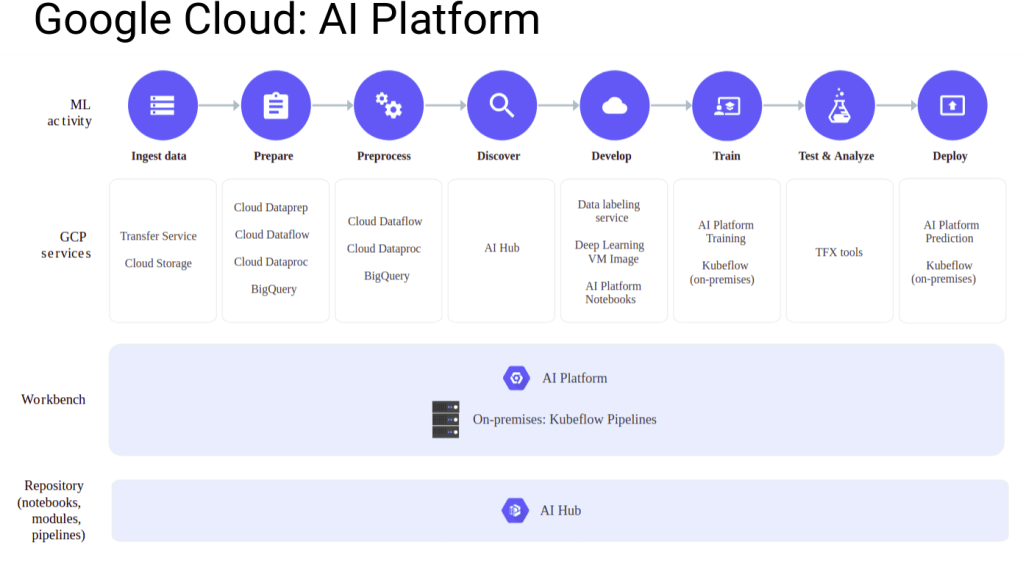Select AI Platform Prediction under Deploy

coord(951,232)
